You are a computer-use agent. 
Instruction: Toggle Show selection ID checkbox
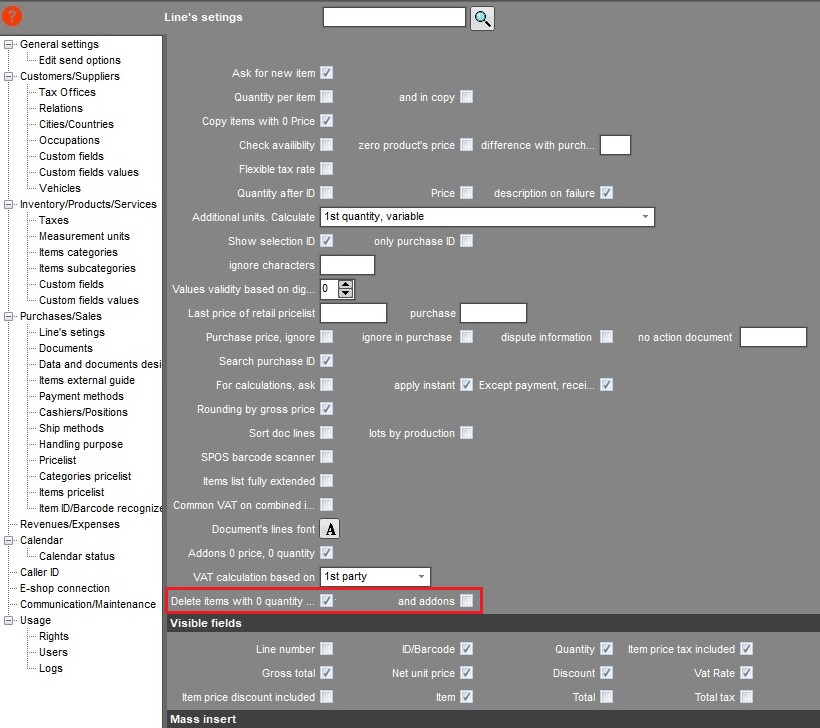(x=326, y=241)
